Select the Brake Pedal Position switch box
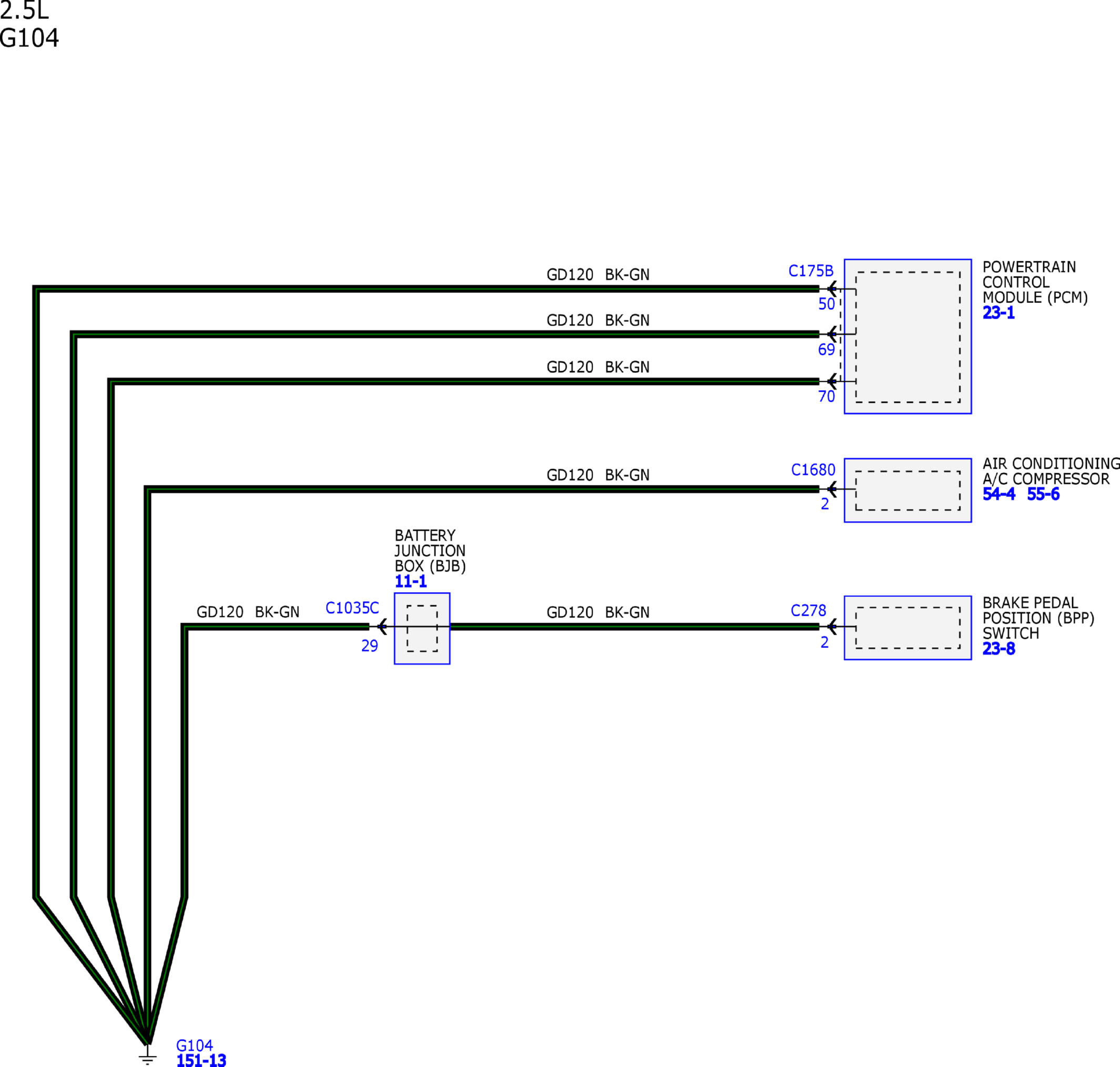The image size is (1120, 1067). click(x=907, y=627)
